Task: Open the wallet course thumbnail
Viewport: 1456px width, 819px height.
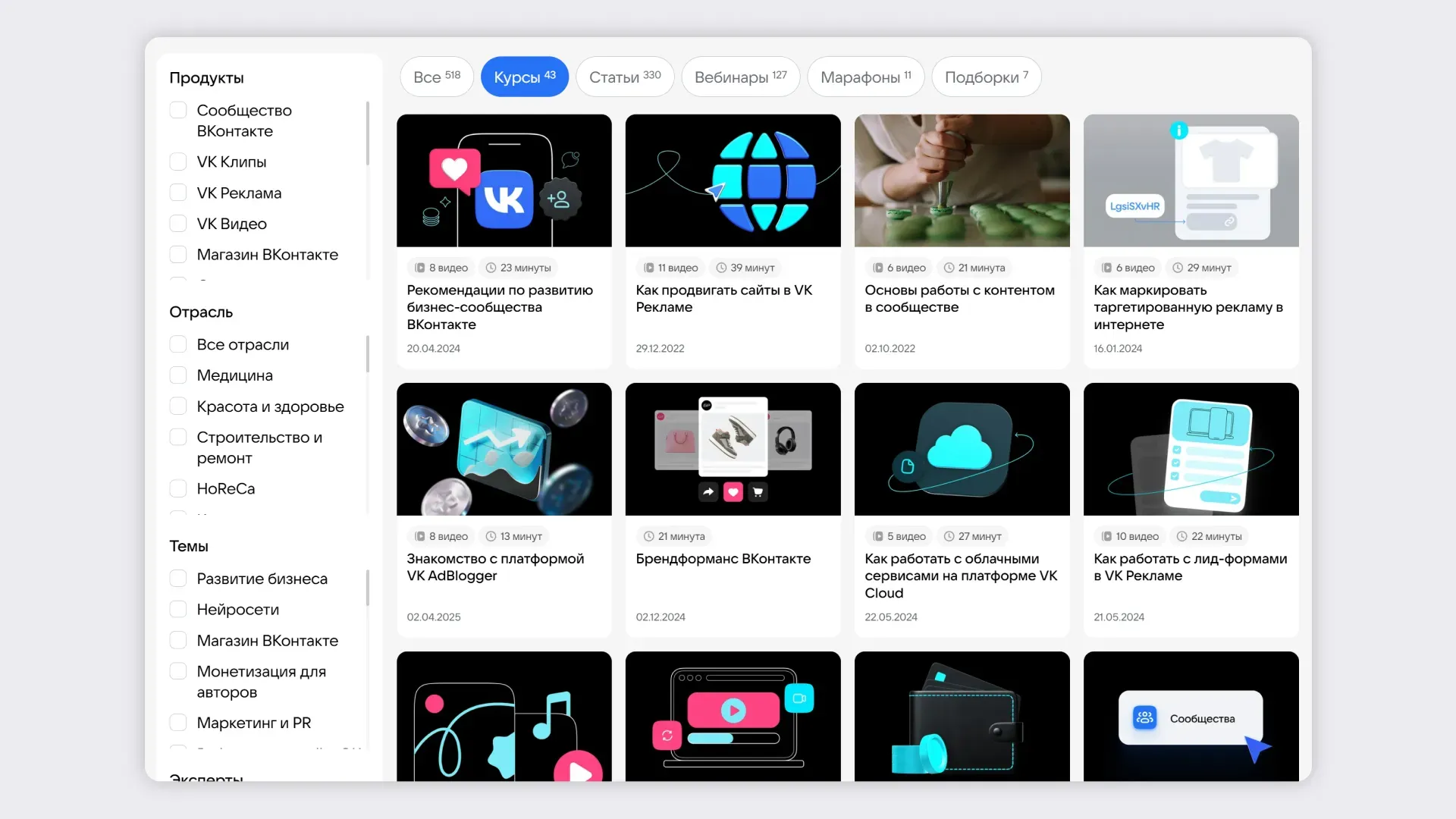Action: 962,716
